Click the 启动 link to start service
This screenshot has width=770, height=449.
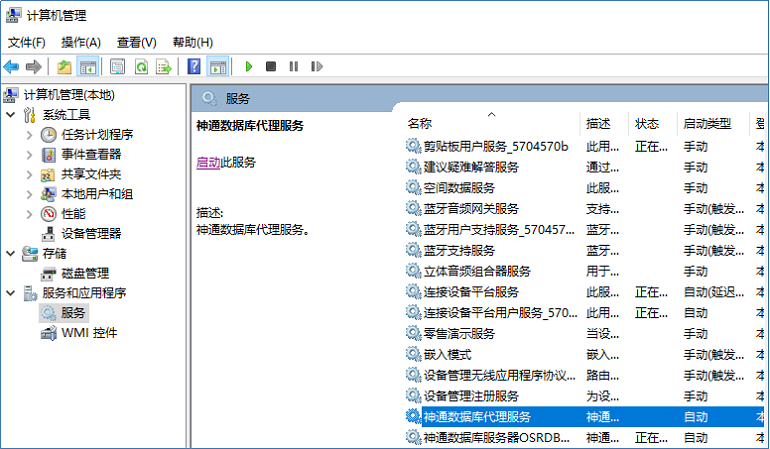point(208,163)
